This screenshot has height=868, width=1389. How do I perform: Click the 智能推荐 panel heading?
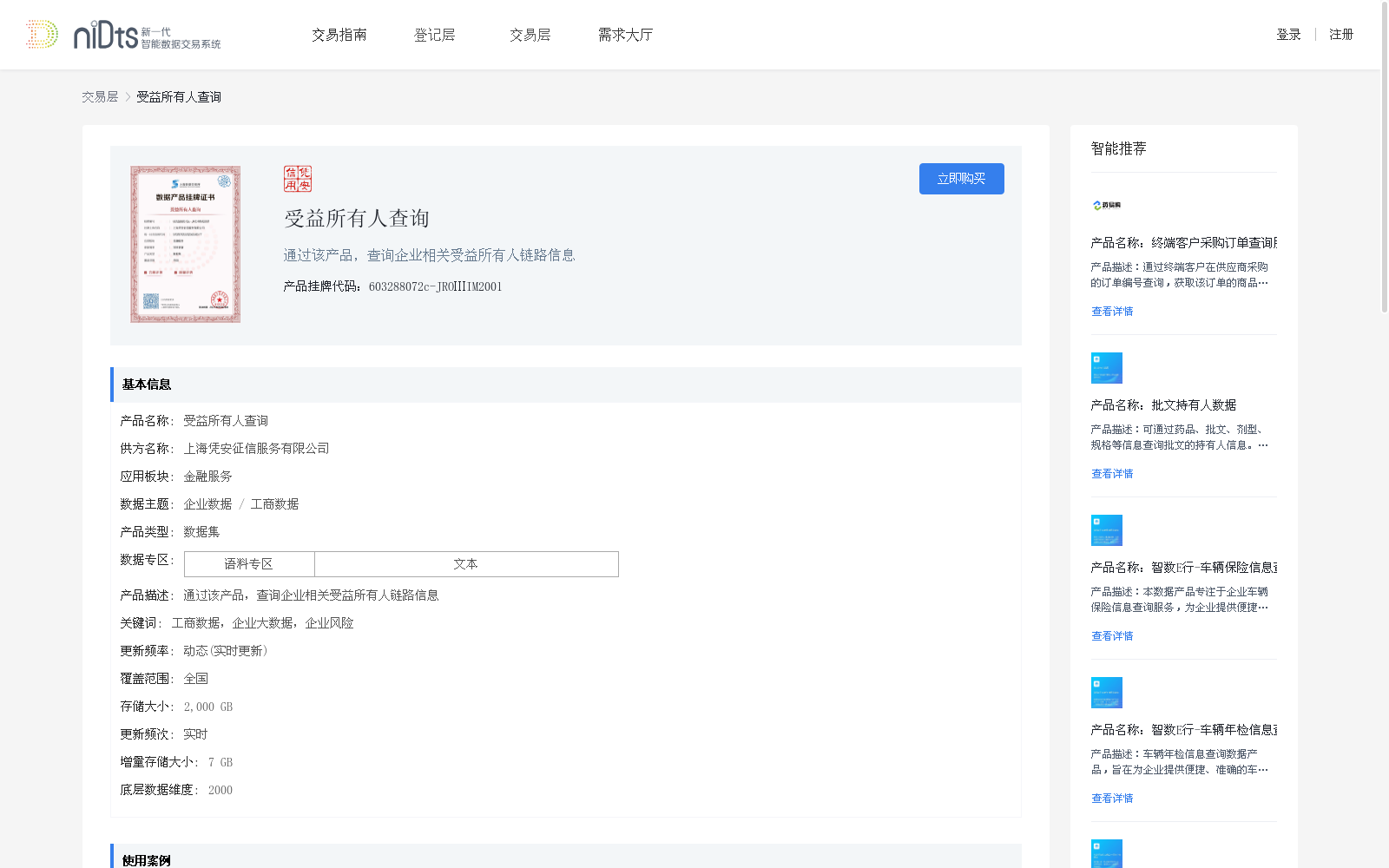[1118, 148]
